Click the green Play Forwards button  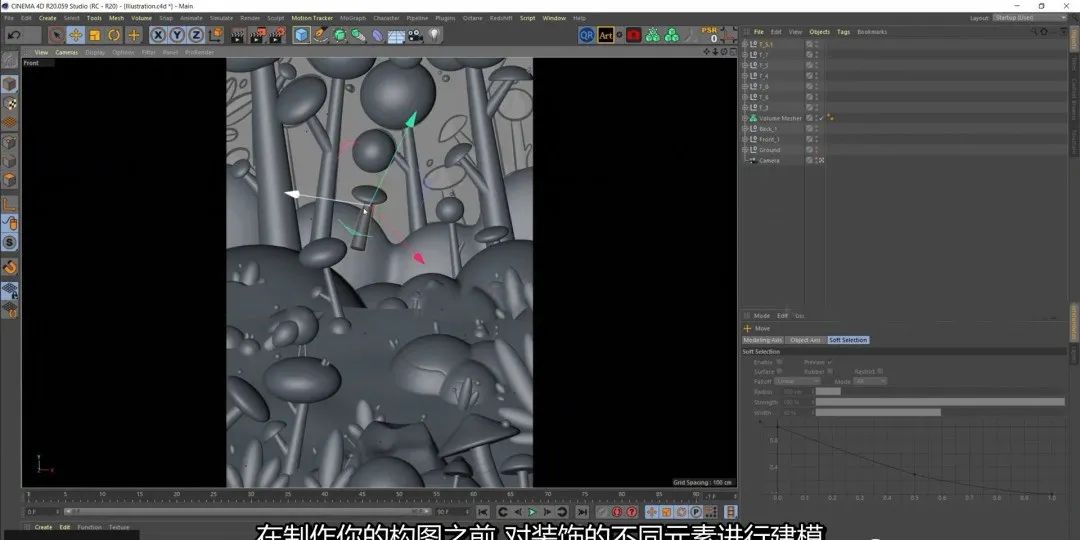532,512
